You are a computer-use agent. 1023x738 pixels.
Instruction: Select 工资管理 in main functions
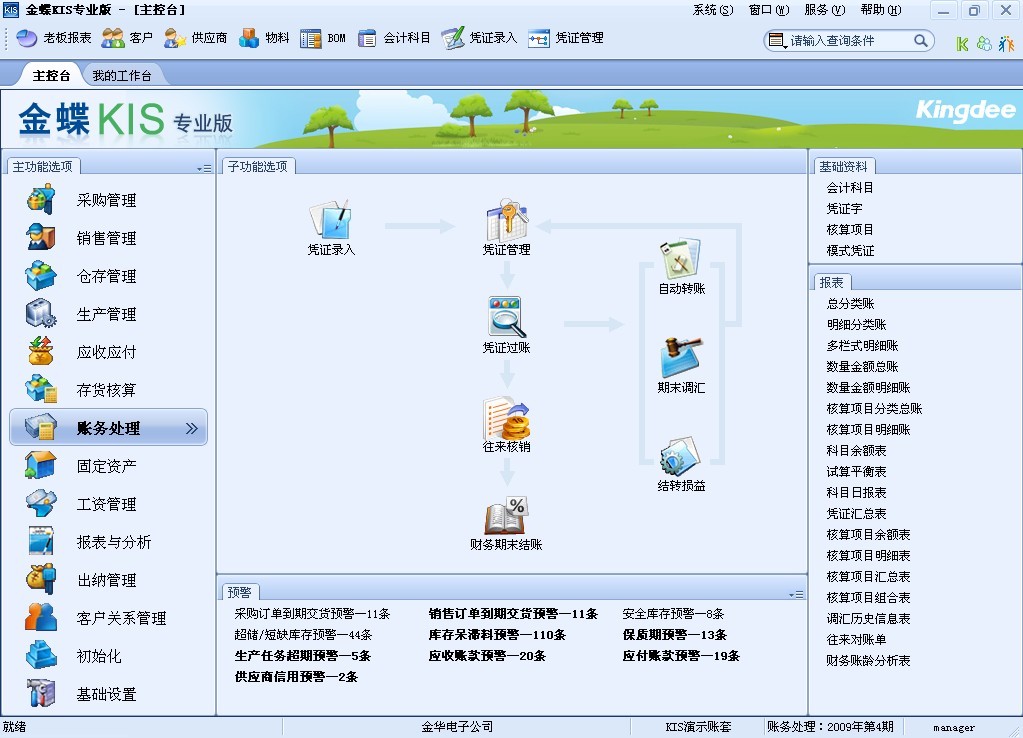107,504
